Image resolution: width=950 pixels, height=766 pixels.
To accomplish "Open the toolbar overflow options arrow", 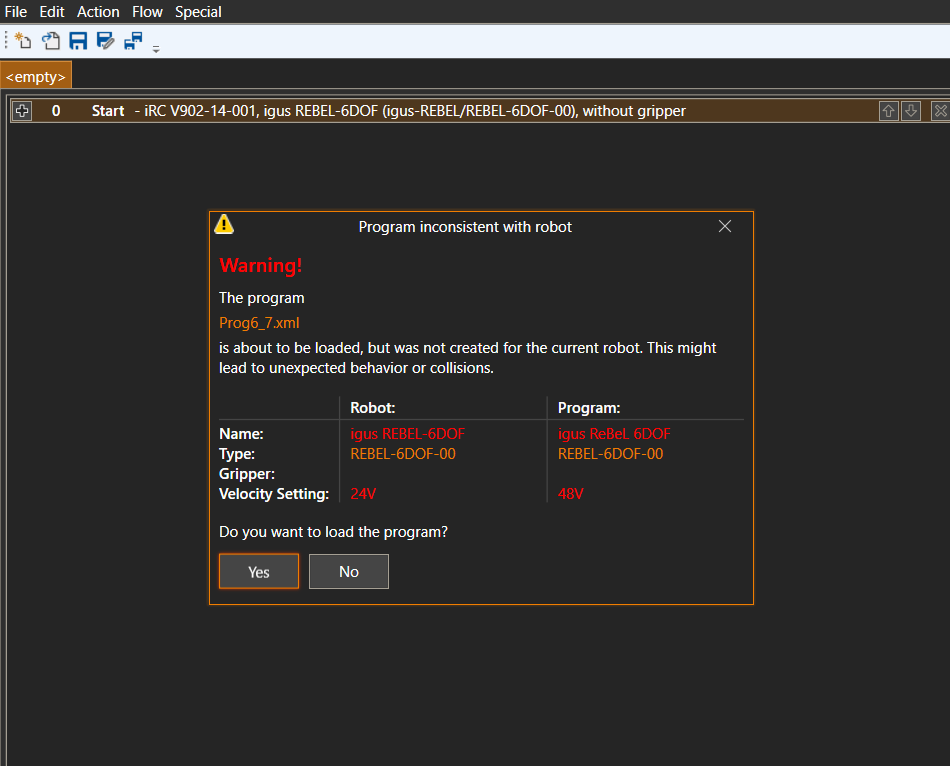I will (156, 46).
